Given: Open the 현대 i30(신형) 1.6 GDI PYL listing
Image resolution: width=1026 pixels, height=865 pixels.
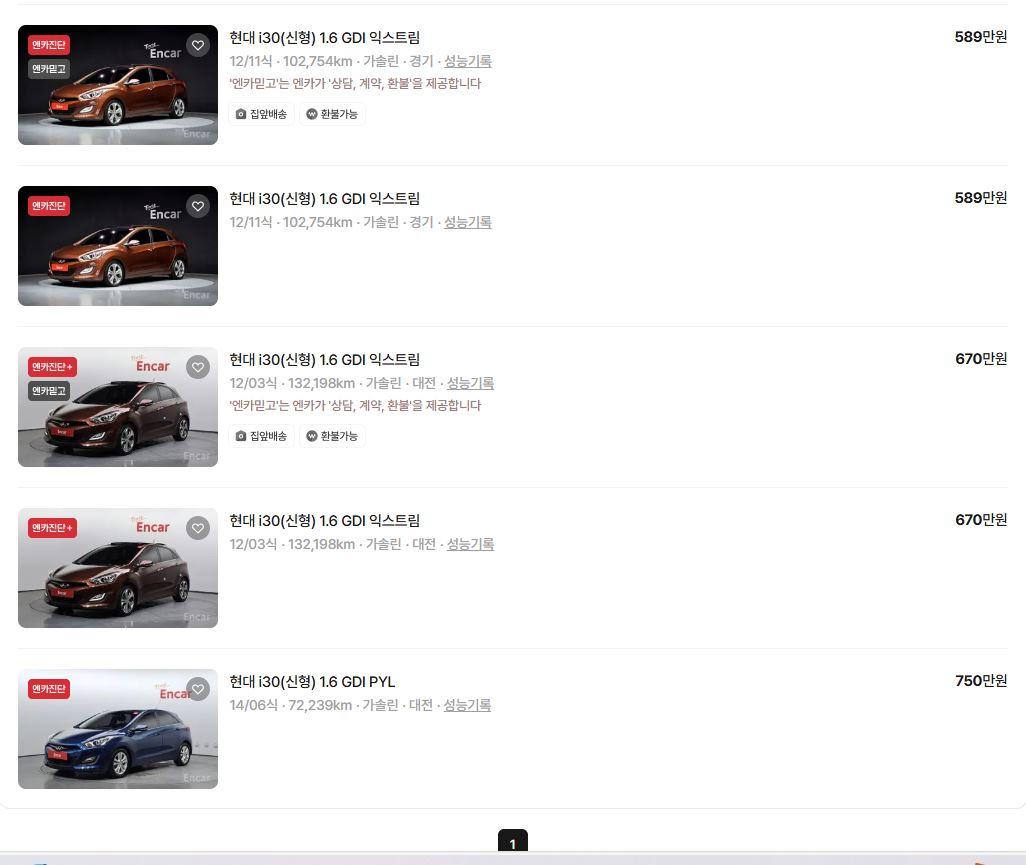Looking at the screenshot, I should click(312, 682).
